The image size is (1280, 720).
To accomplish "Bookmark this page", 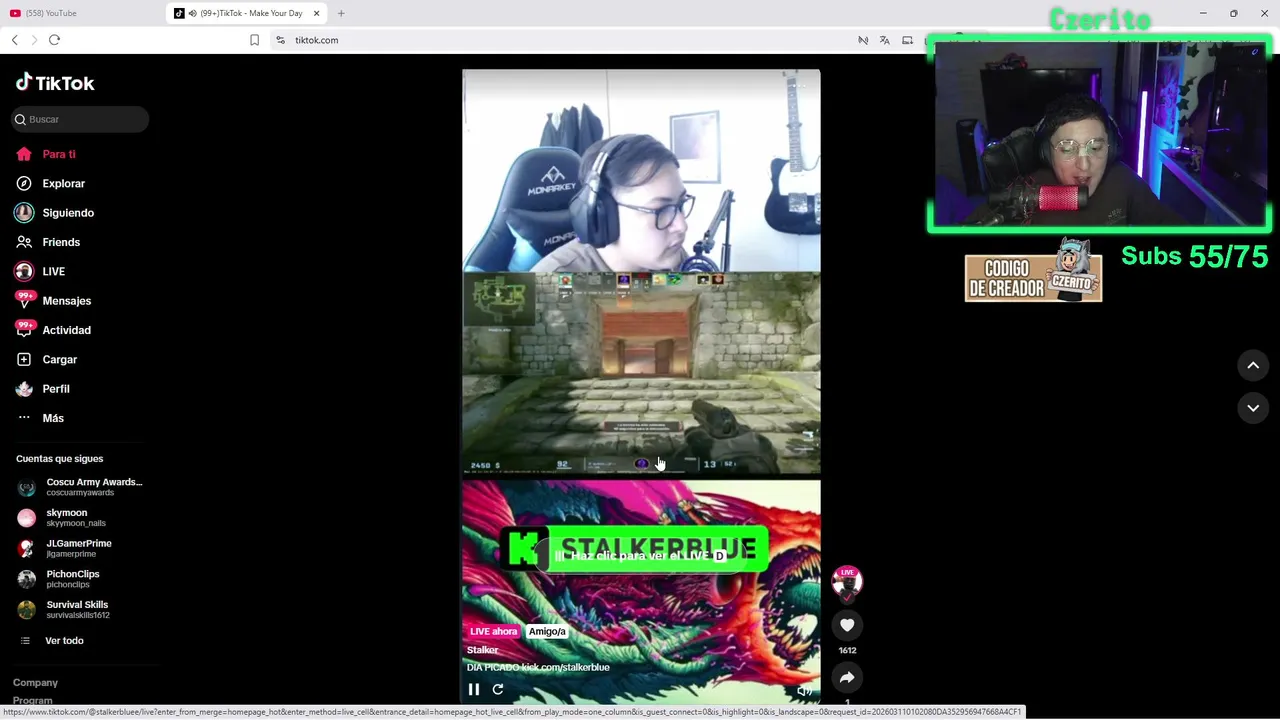I will tap(254, 40).
